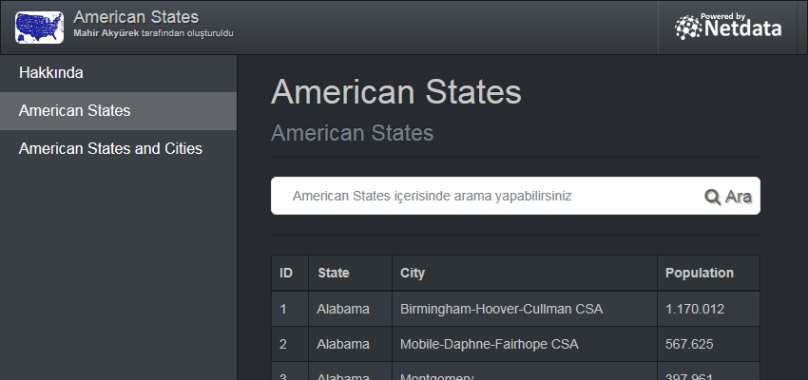Click the ID column header
This screenshot has height=380, width=808.
pos(290,273)
